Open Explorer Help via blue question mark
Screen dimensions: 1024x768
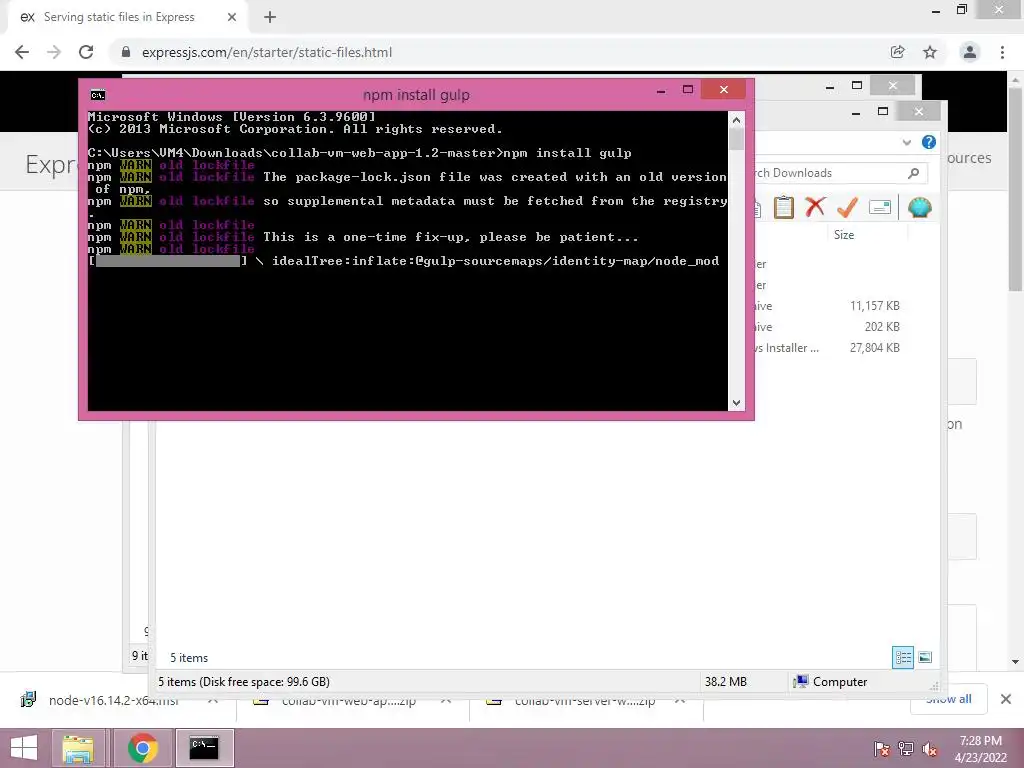(x=929, y=142)
